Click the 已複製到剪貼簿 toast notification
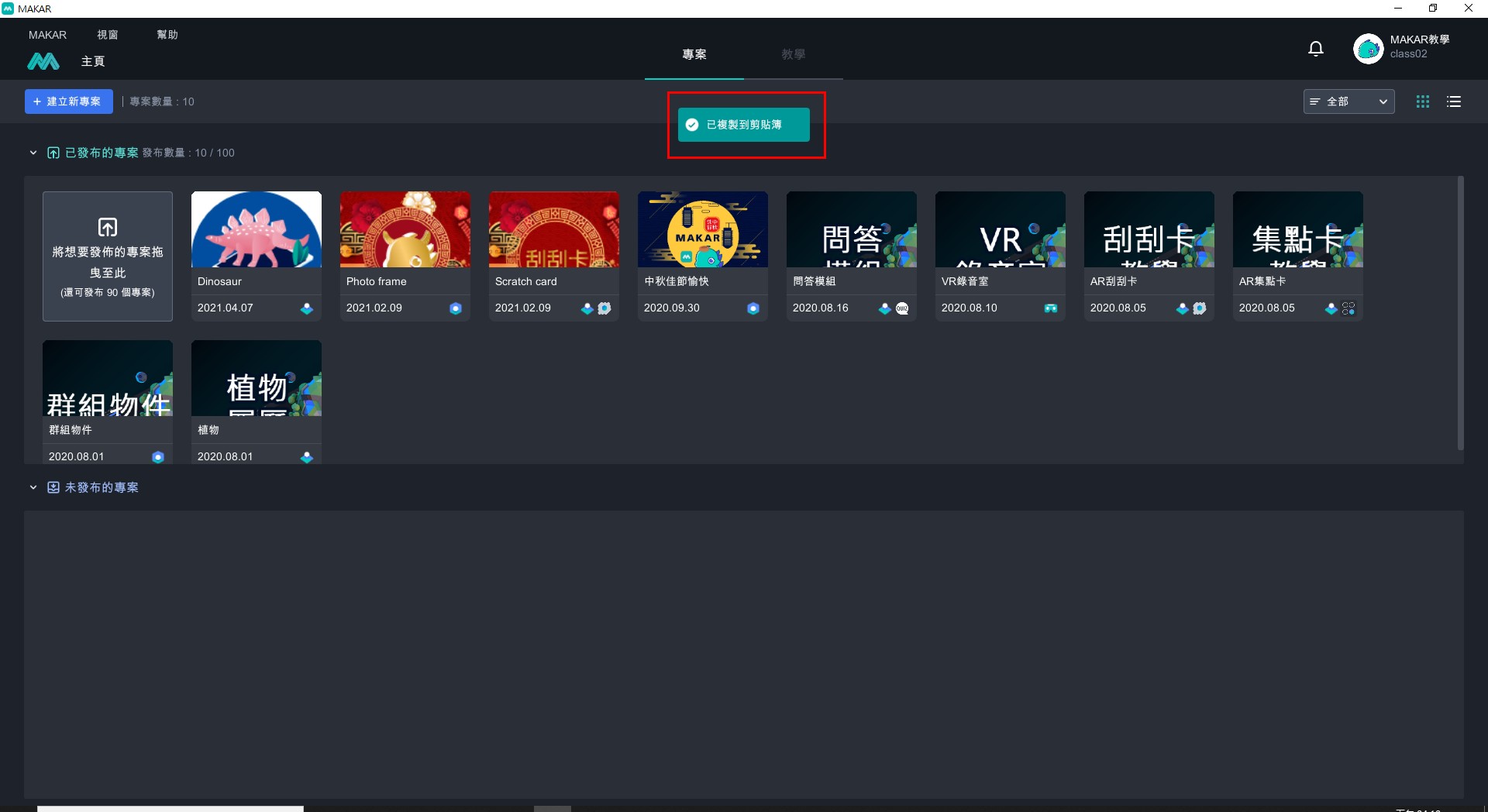This screenshot has height=812, width=1488. coord(744,125)
